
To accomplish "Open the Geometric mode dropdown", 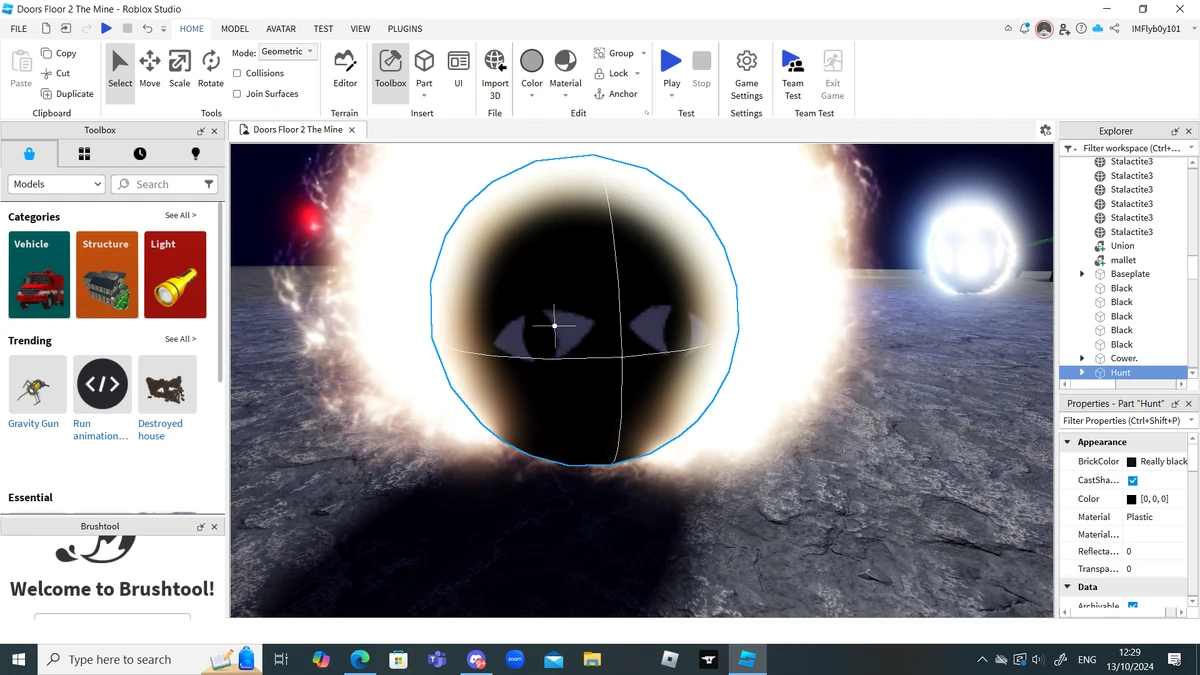I will click(x=288, y=52).
